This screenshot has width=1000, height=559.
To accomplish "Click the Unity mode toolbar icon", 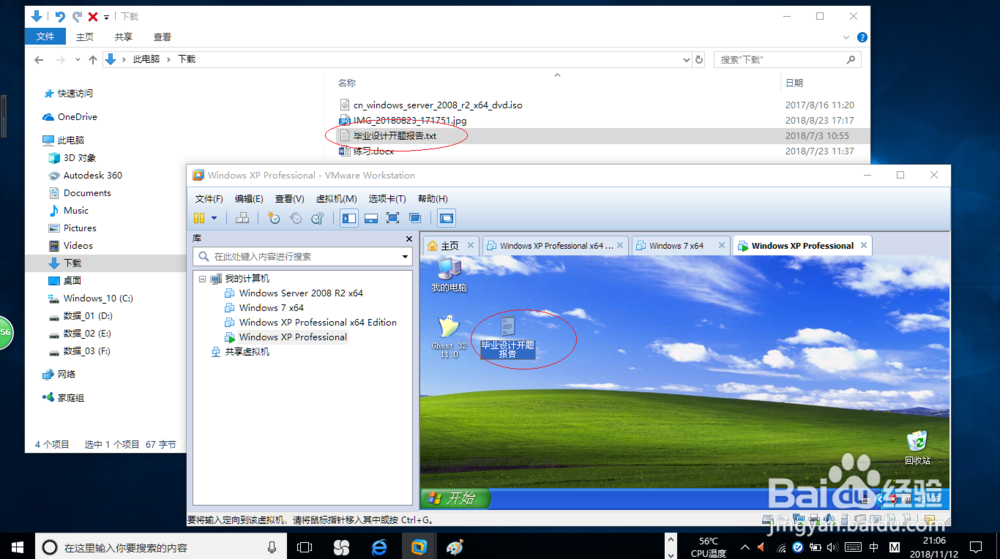I will (x=415, y=218).
